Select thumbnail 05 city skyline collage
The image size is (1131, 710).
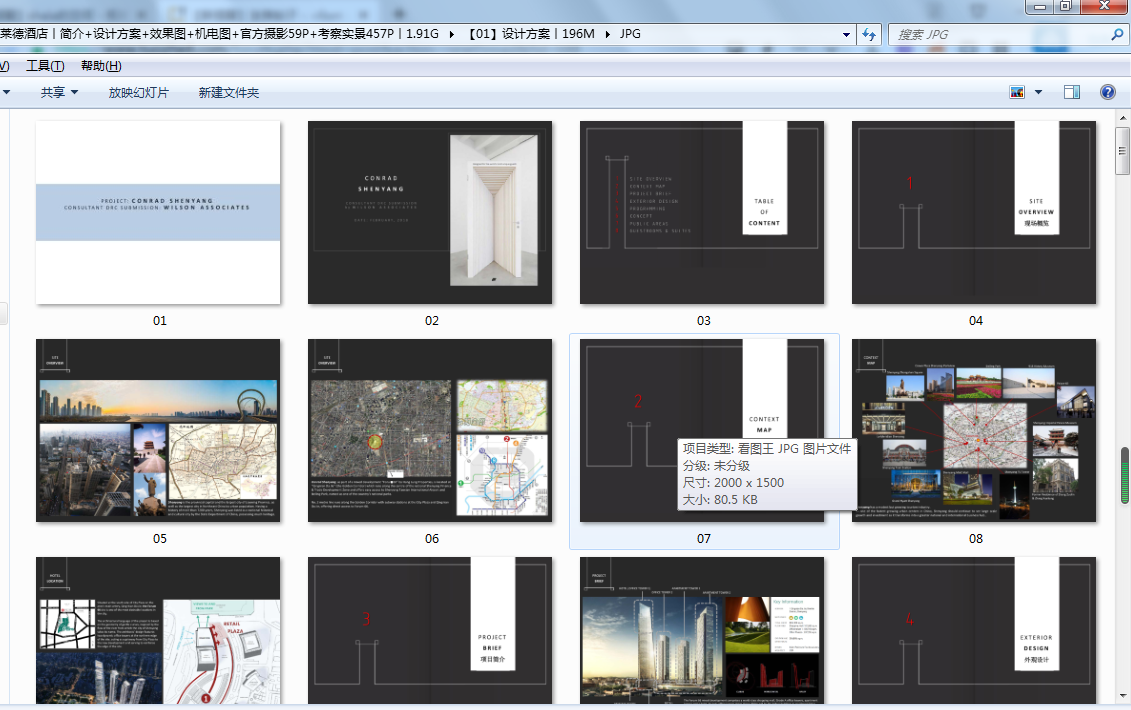pos(158,431)
